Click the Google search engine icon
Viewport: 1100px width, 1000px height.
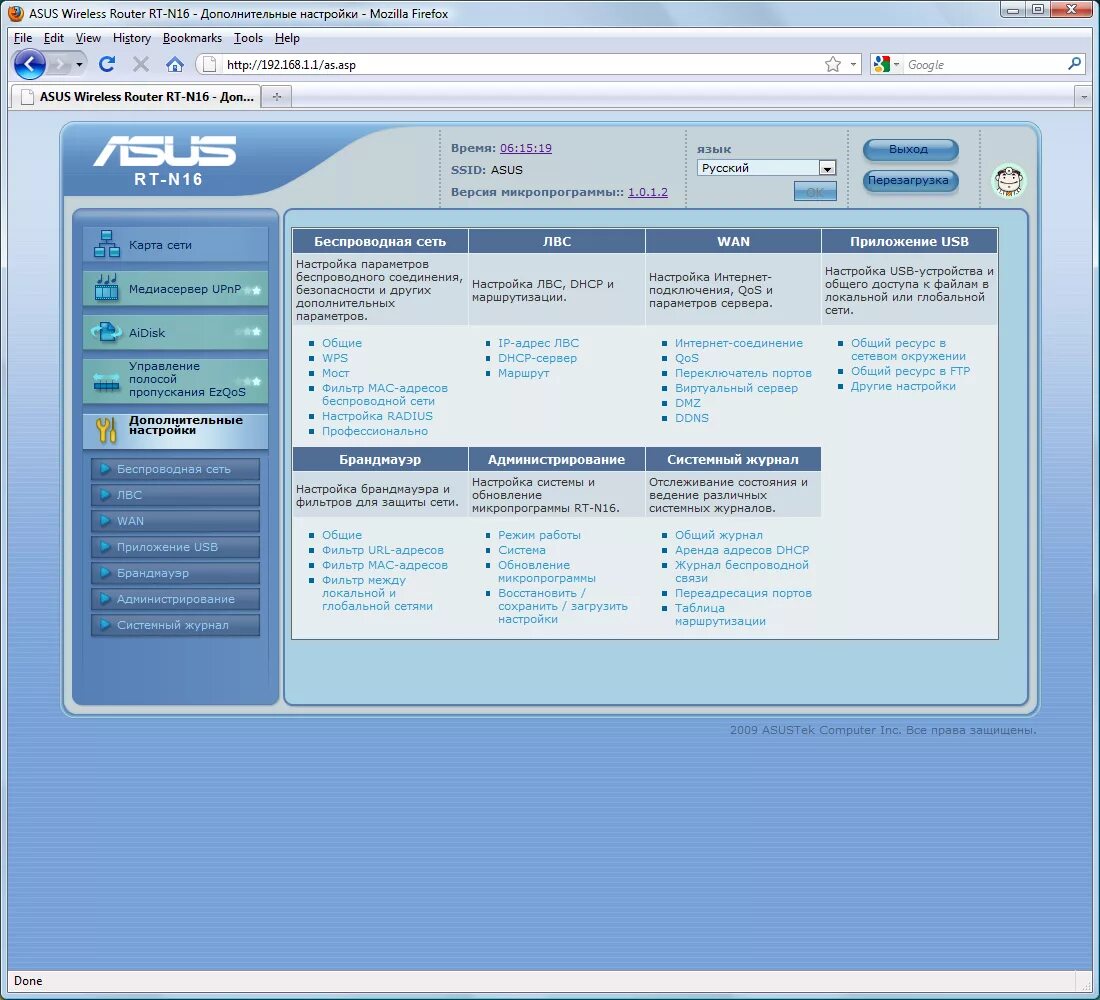tap(880, 65)
